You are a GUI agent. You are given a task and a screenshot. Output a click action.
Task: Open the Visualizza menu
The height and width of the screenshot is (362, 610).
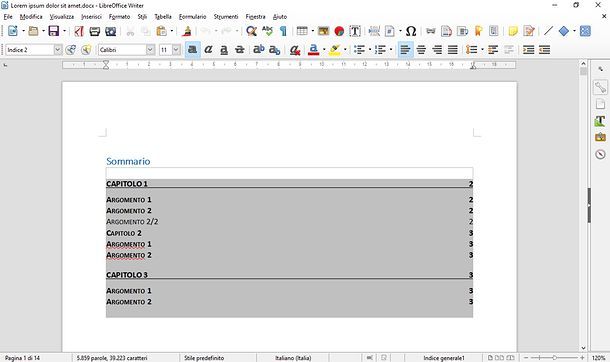click(x=62, y=17)
